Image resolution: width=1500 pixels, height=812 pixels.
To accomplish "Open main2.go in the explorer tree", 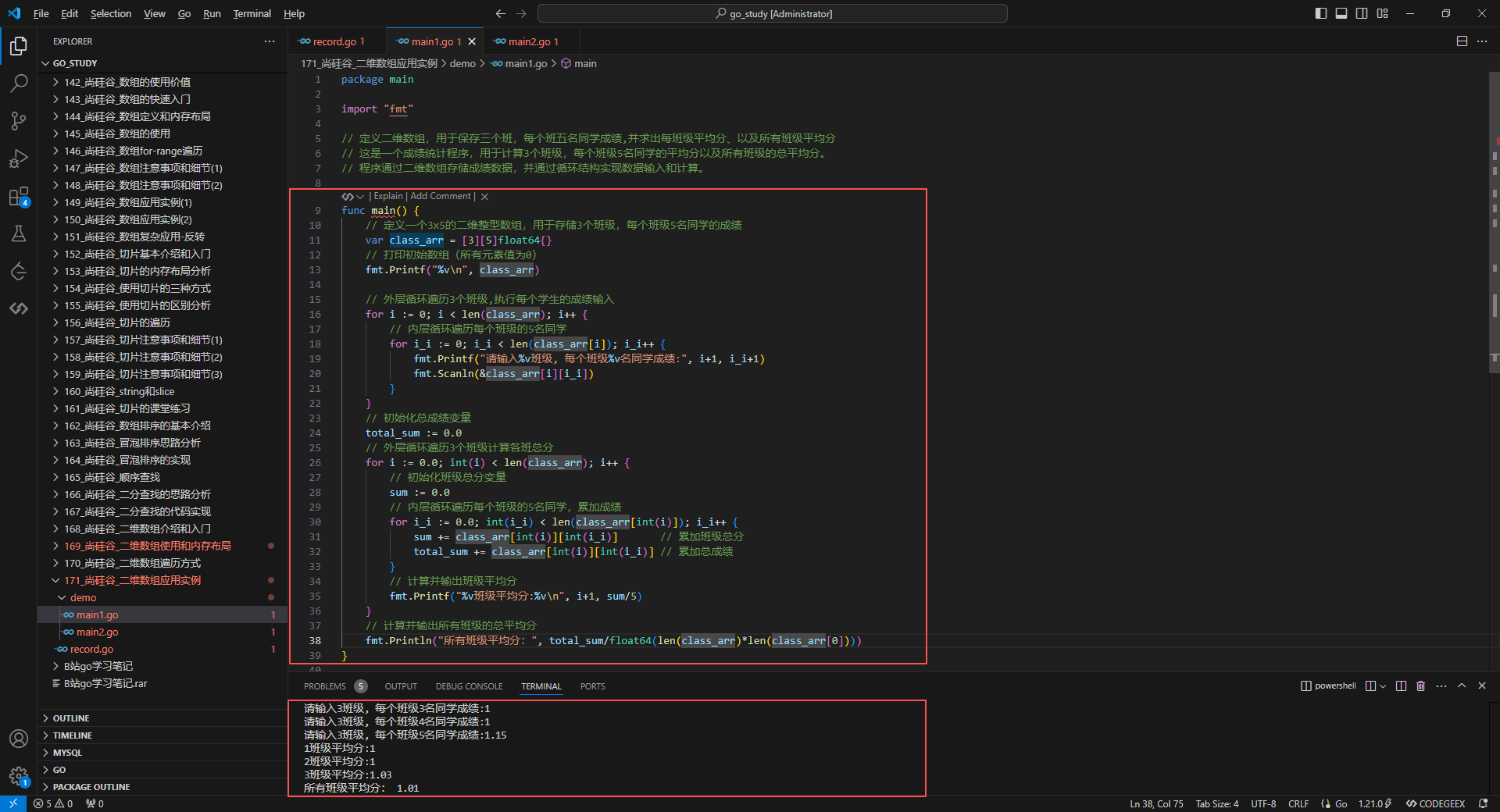I will (x=162, y=632).
